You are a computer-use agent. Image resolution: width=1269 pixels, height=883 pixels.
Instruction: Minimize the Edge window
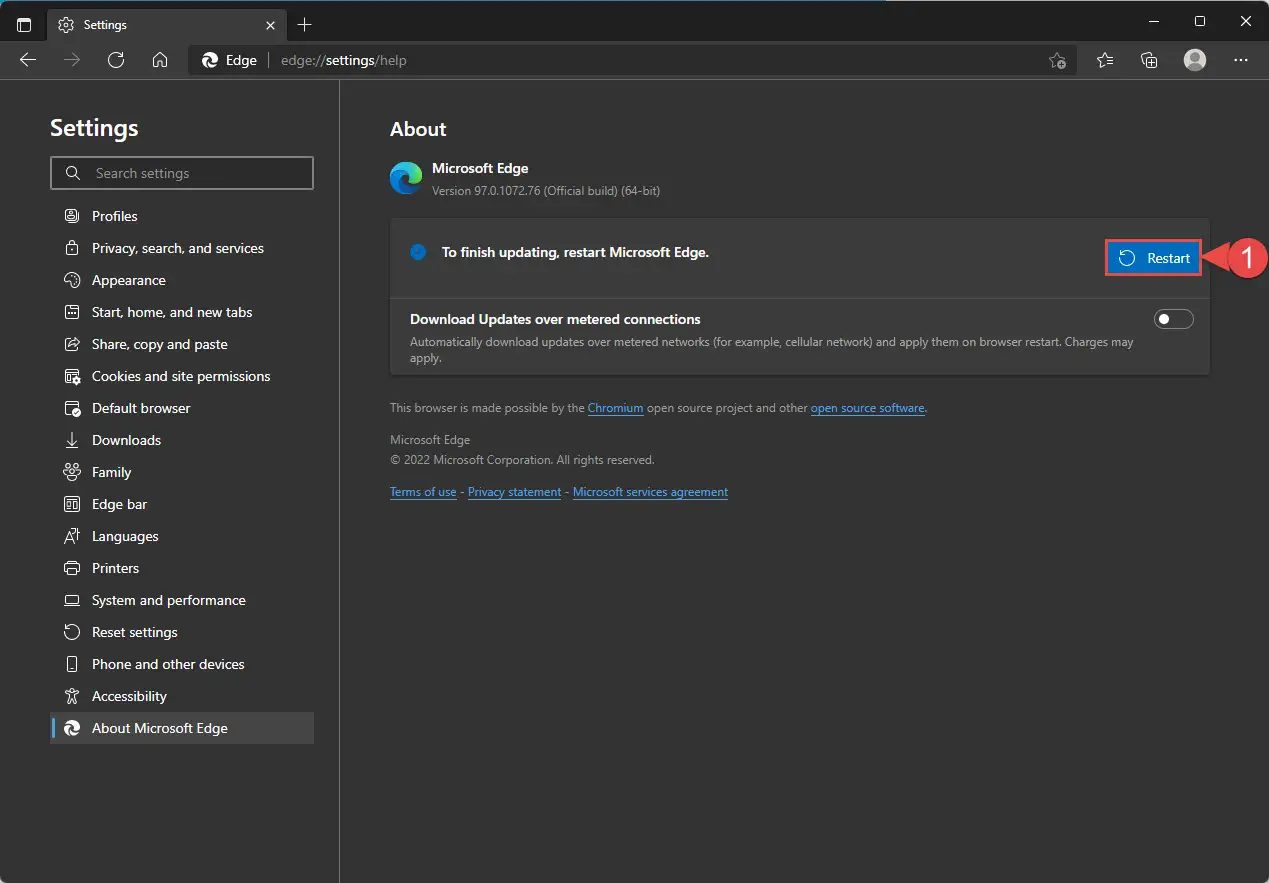(1153, 22)
